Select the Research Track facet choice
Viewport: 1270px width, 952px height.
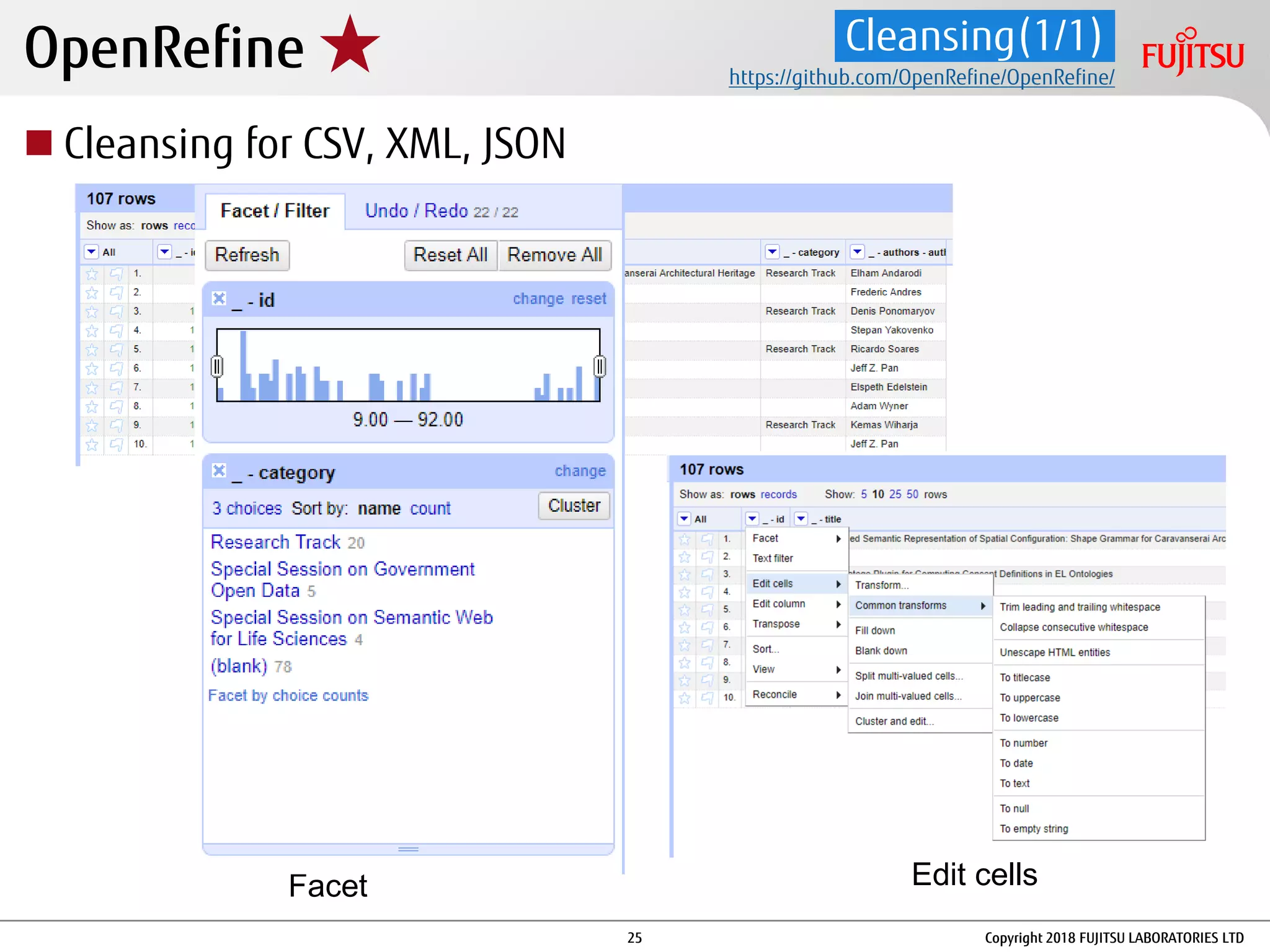(275, 542)
